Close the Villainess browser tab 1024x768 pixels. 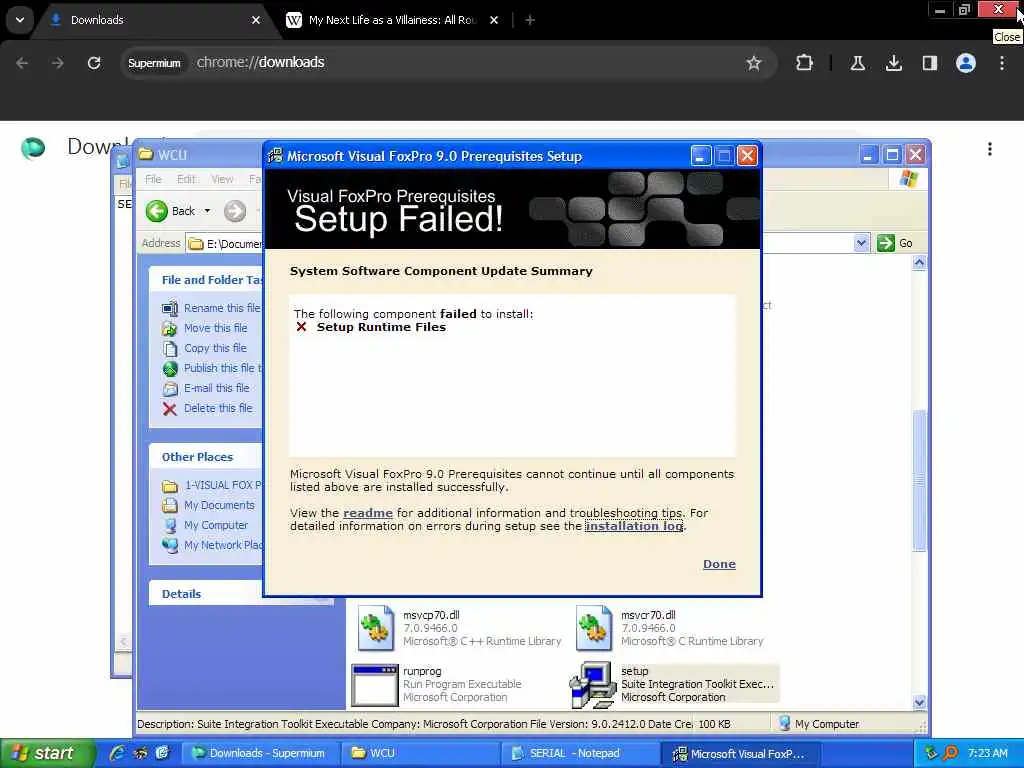pos(494,20)
